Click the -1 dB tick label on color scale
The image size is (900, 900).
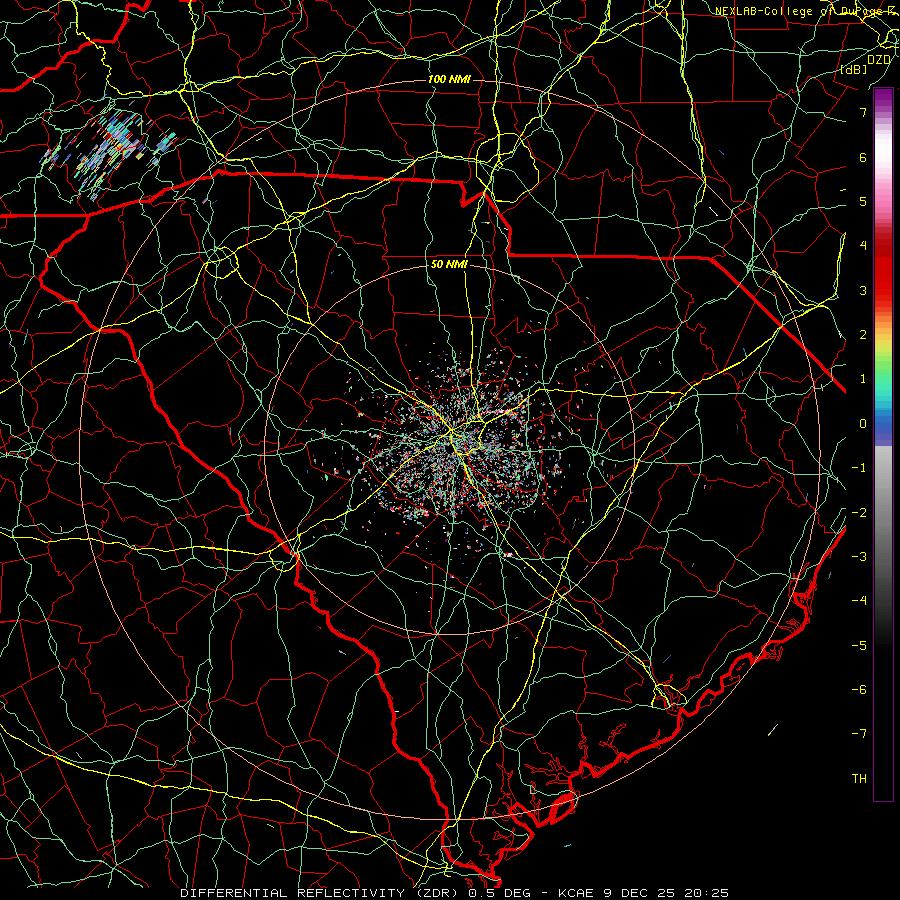click(x=859, y=468)
